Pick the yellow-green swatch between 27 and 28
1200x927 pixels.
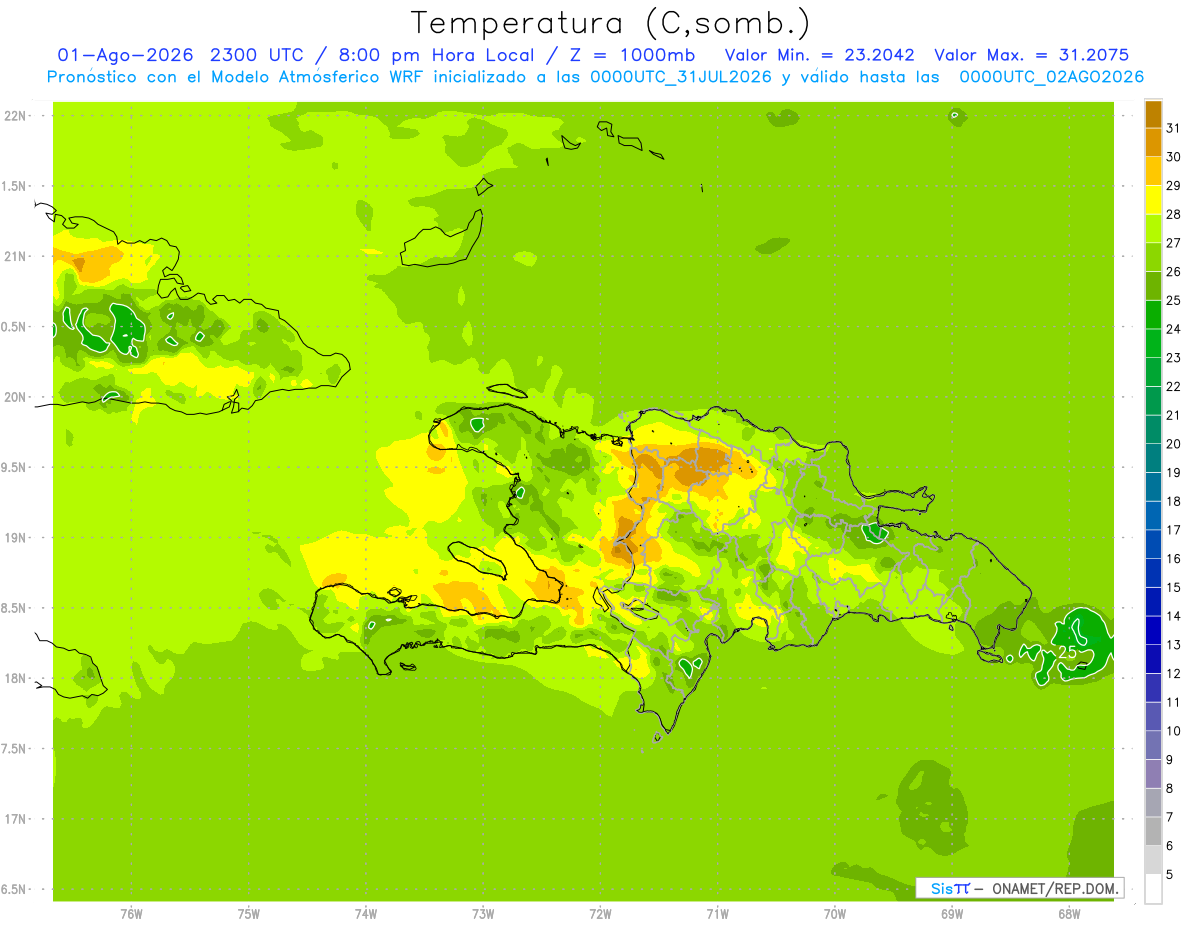coord(1153,229)
